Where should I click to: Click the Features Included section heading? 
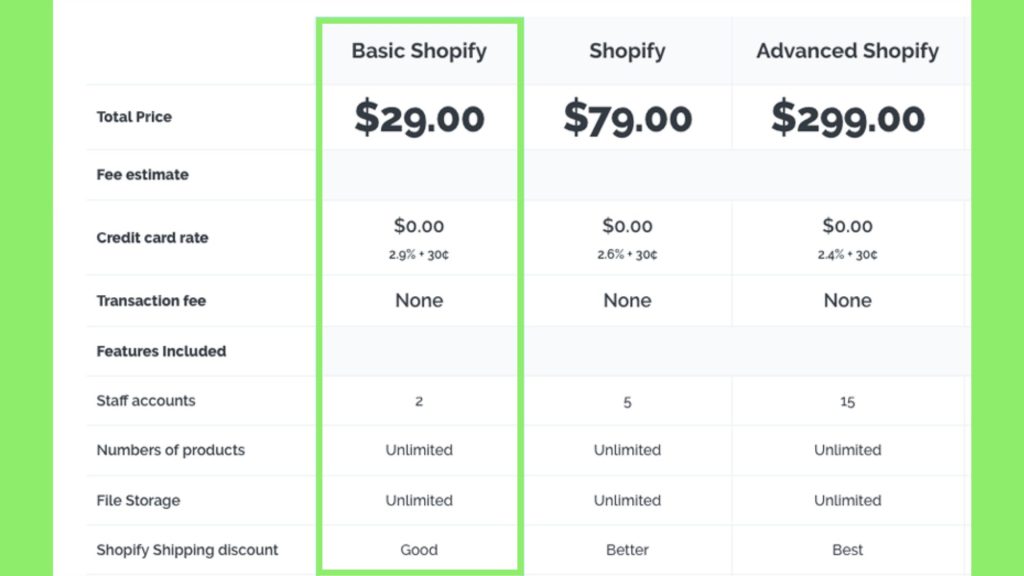[161, 351]
